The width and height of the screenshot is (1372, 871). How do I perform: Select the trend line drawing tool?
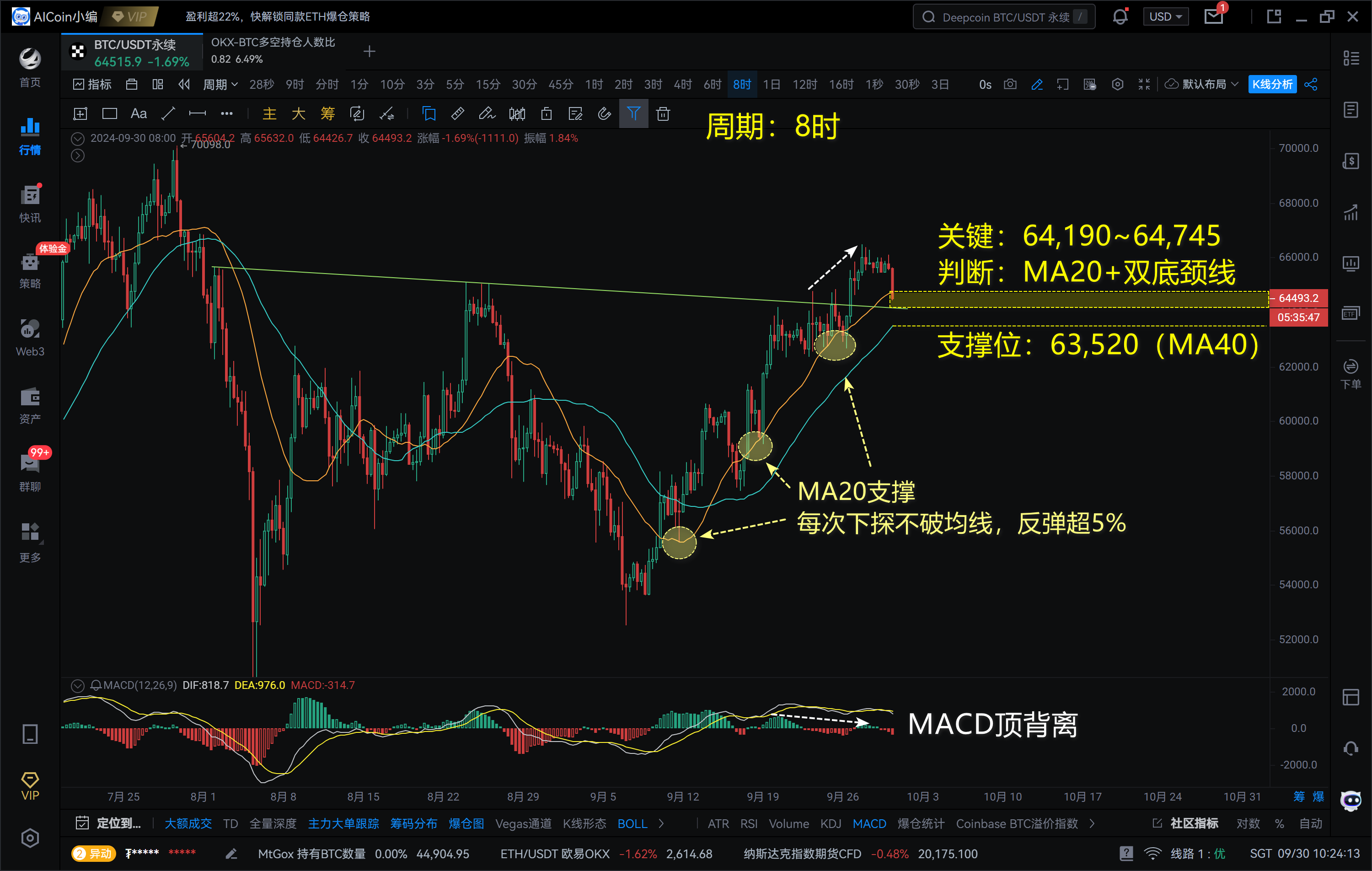pyautogui.click(x=167, y=114)
